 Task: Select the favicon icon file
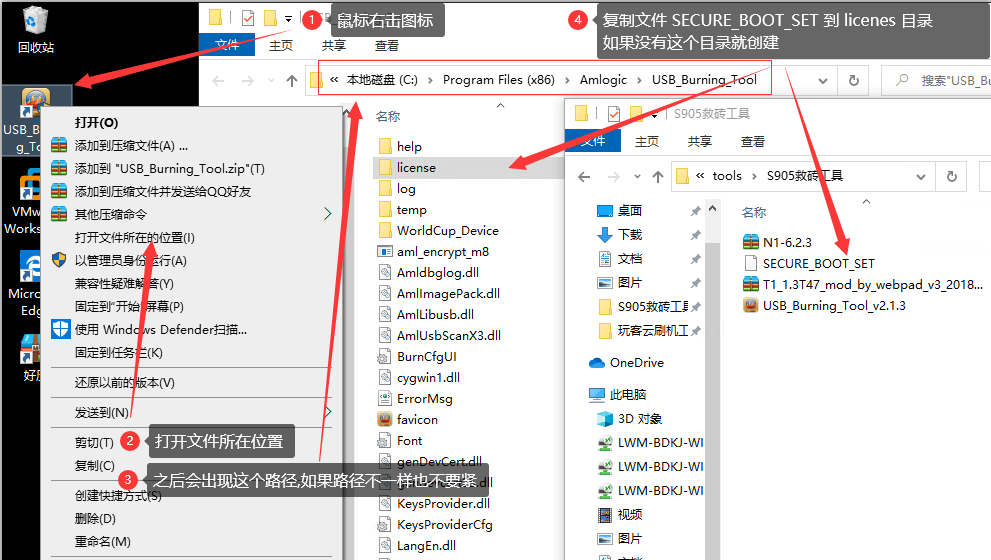click(x=408, y=420)
